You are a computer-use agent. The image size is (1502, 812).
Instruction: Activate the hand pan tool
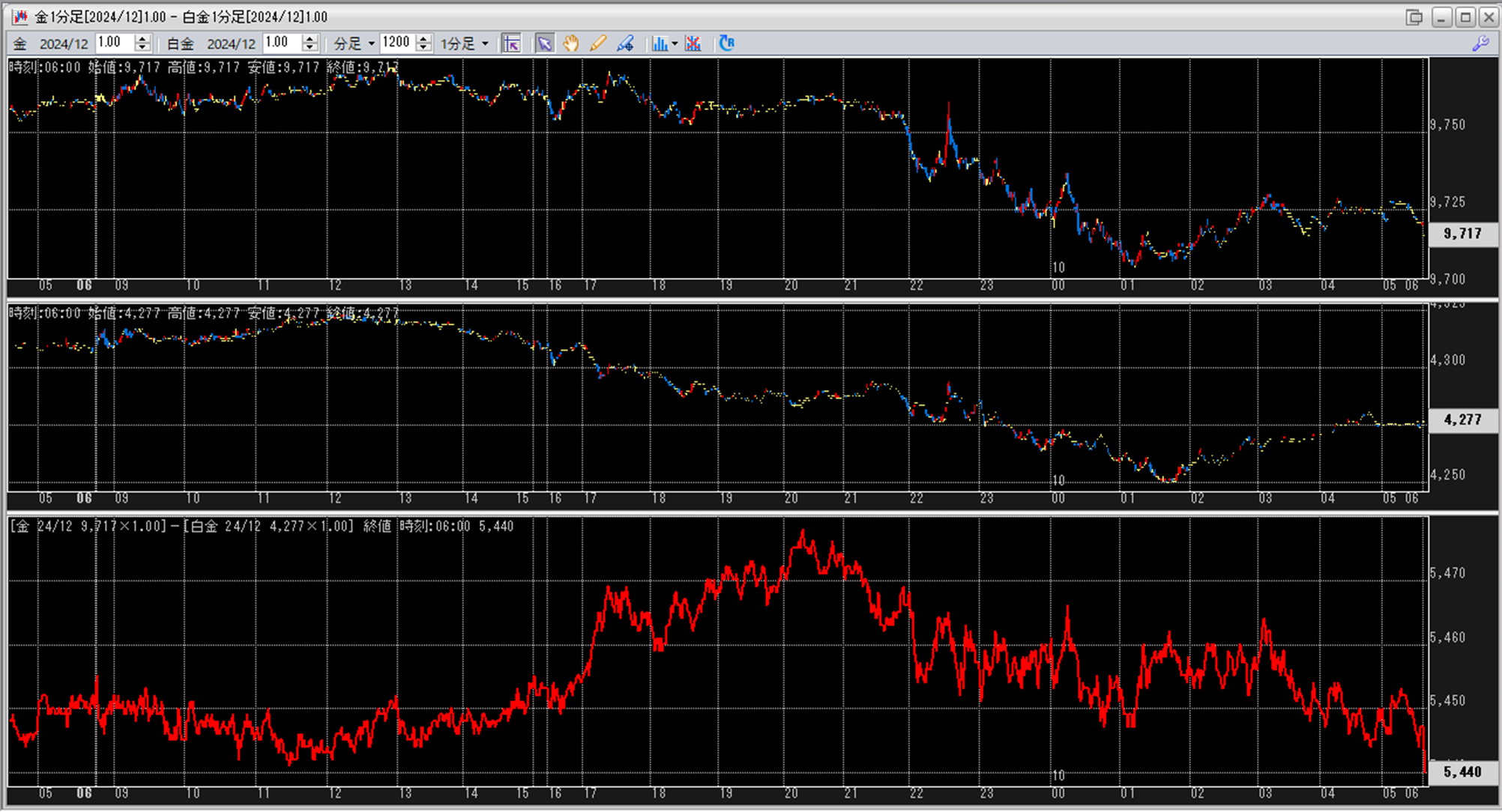coord(571,43)
